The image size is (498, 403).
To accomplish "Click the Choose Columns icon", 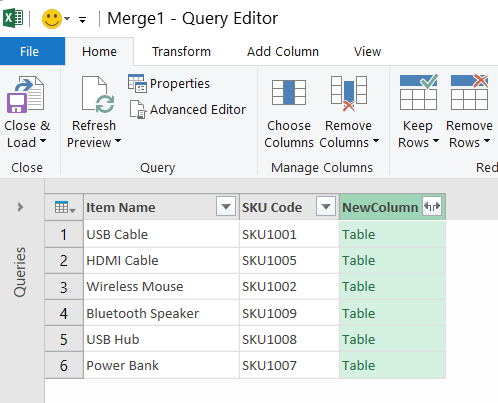I will click(x=289, y=93).
